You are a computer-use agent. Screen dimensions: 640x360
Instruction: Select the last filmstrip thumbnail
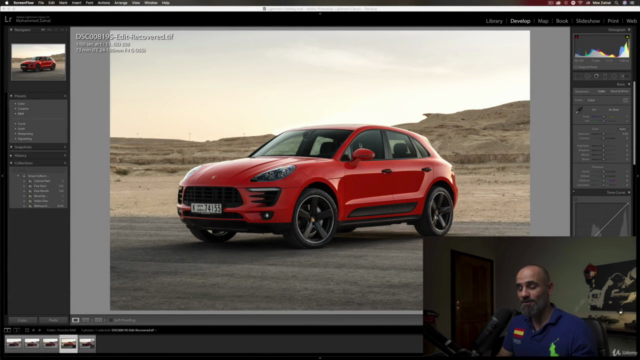[x=87, y=344]
